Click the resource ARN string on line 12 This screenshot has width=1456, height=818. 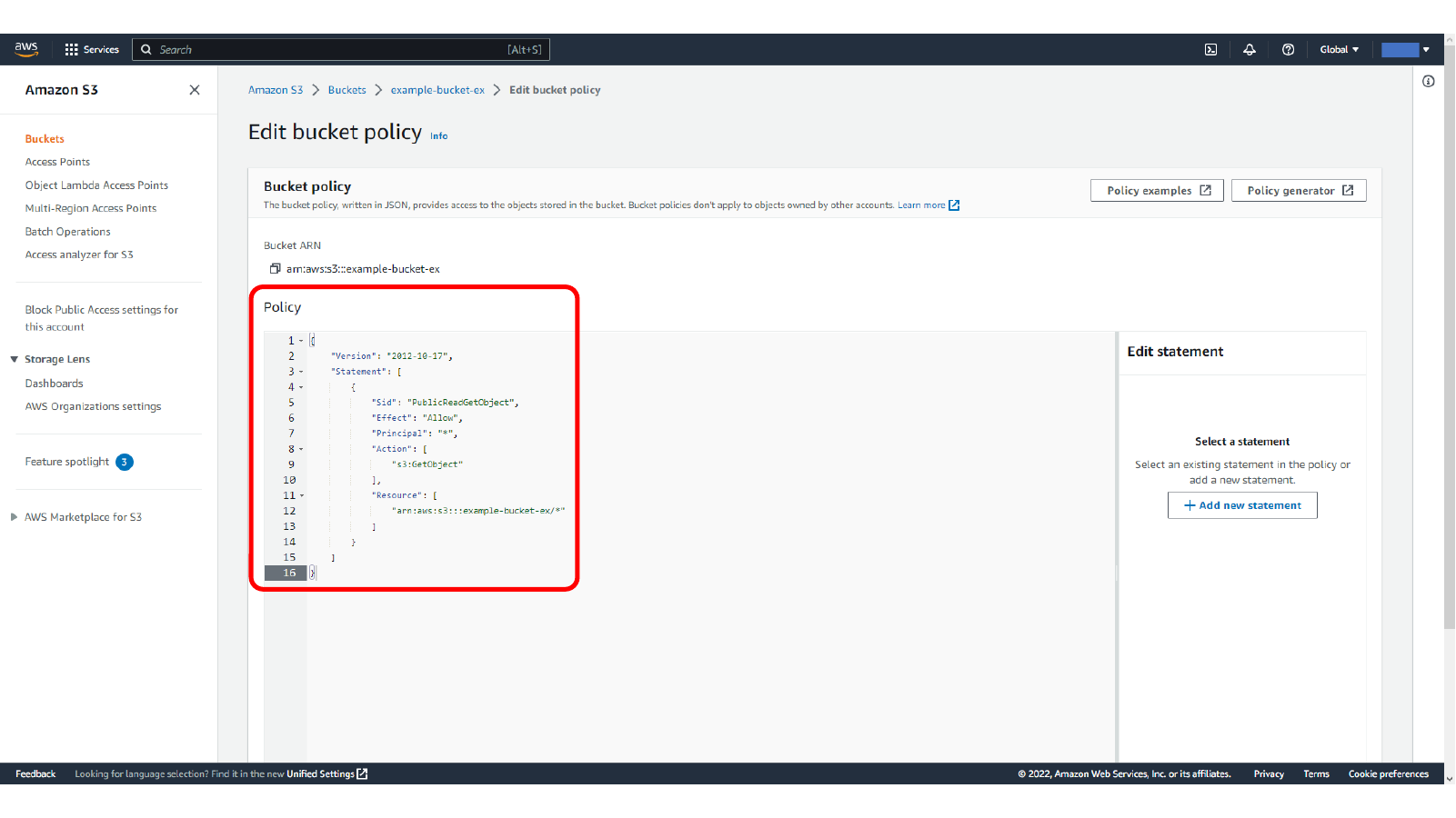coord(478,511)
